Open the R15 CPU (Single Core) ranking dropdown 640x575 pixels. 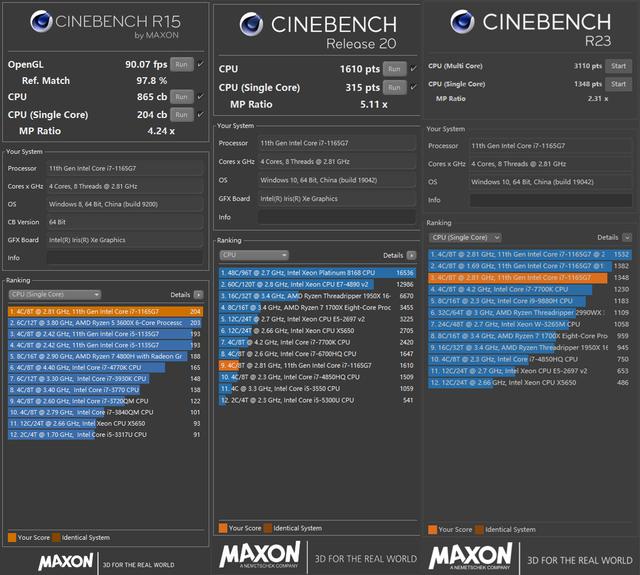(x=55, y=295)
